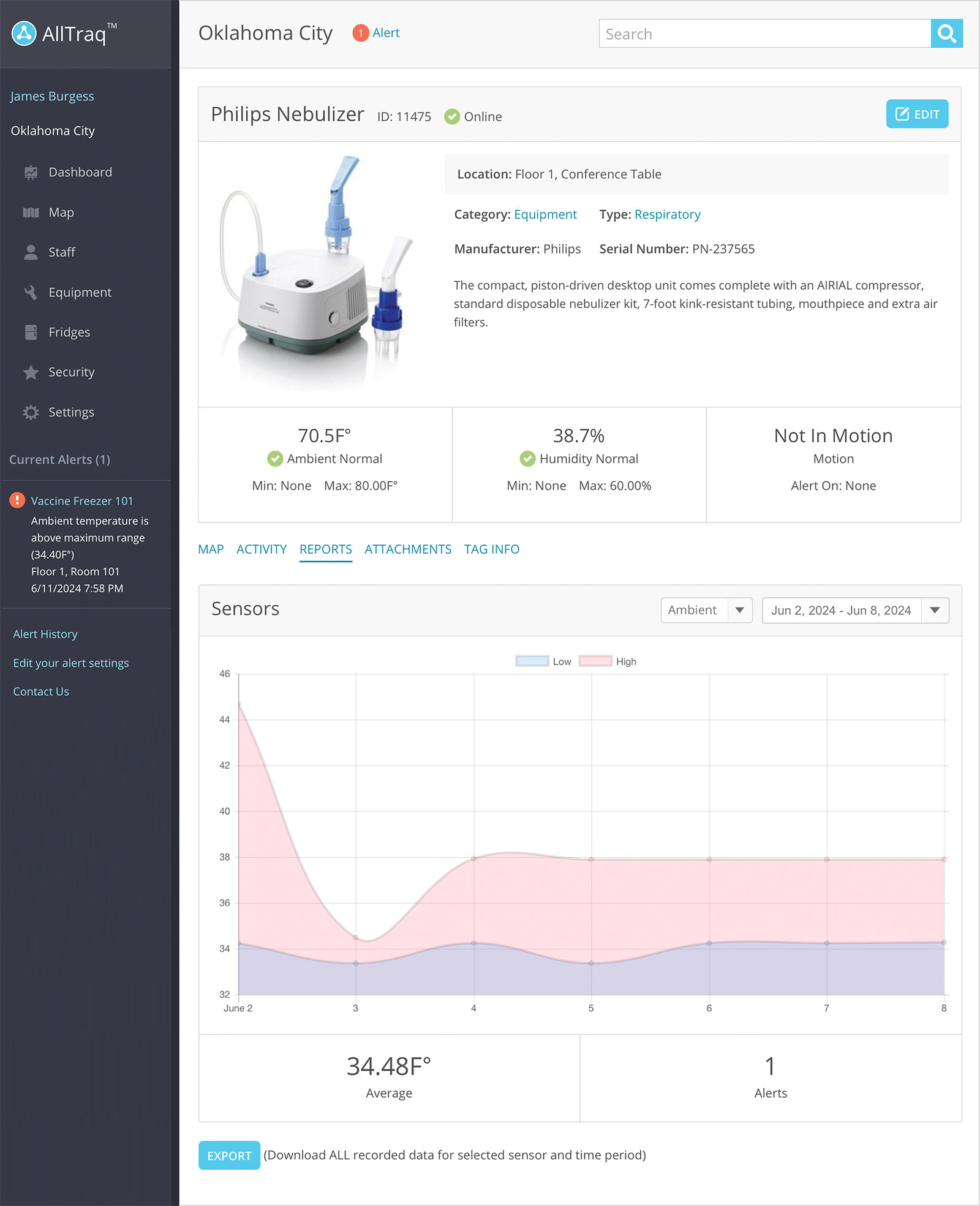The width and height of the screenshot is (980, 1206).
Task: Click the Equipment category link
Action: (x=545, y=214)
